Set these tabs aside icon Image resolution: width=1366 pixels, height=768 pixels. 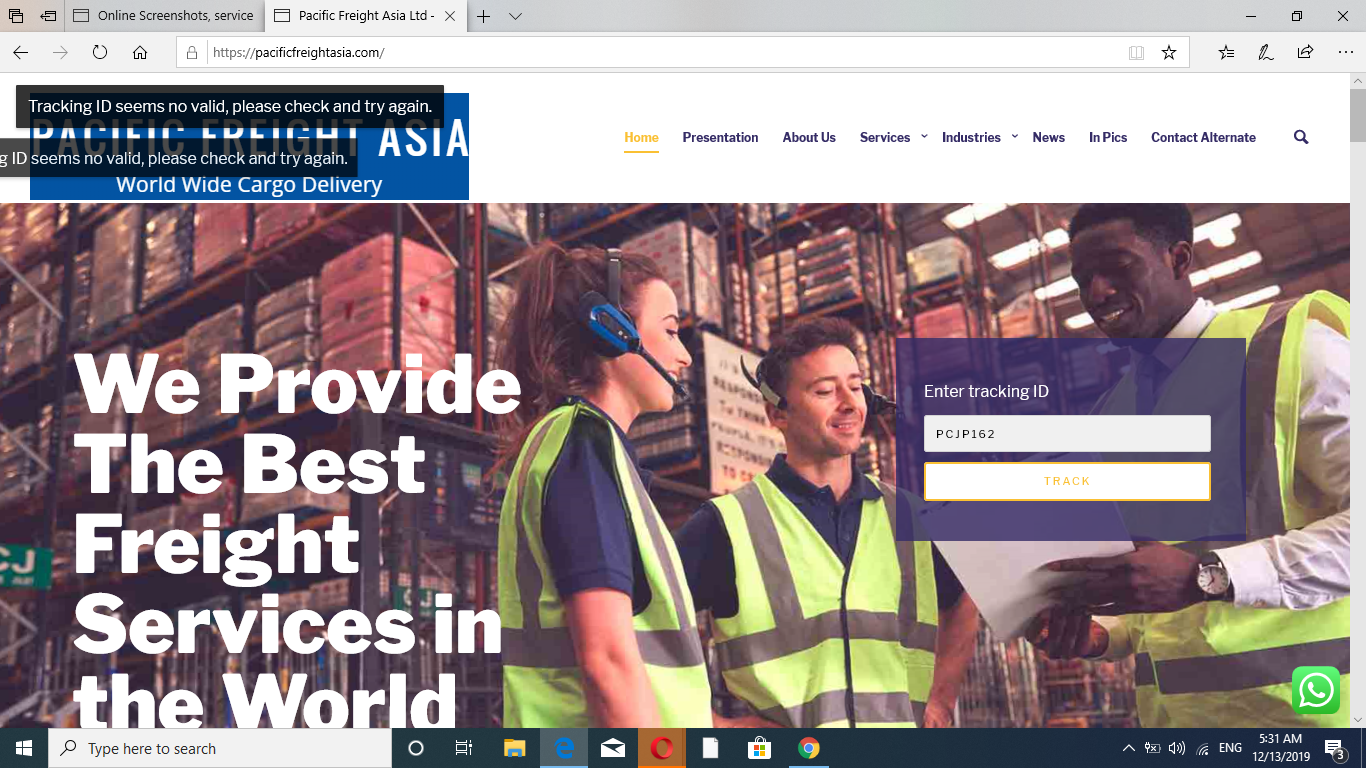48,16
